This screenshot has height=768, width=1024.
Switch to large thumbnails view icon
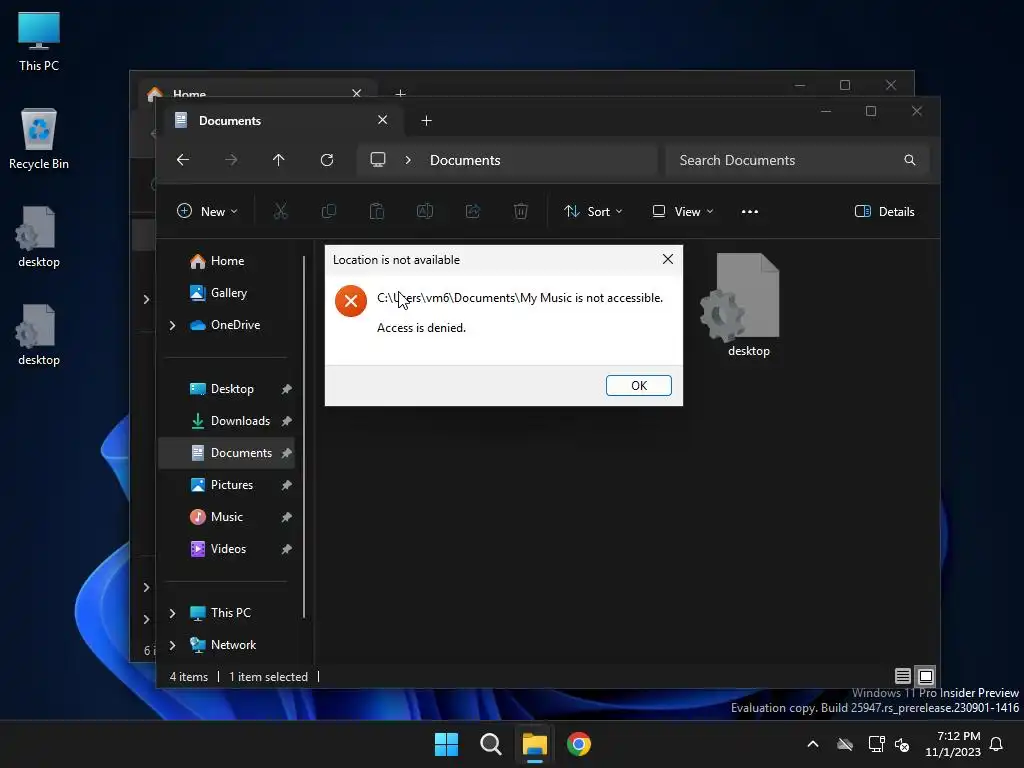(x=925, y=677)
